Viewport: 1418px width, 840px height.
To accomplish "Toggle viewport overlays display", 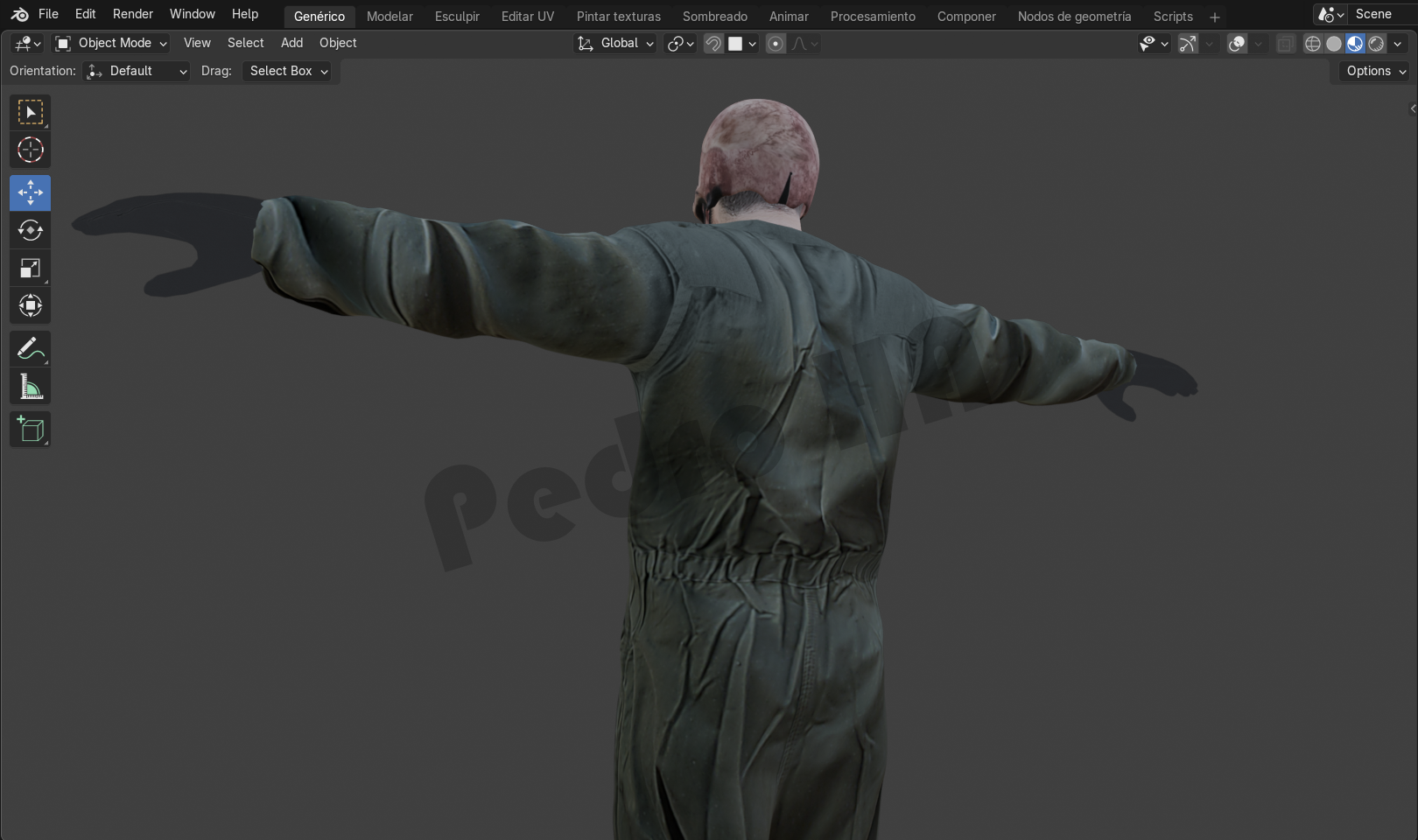I will [1236, 44].
